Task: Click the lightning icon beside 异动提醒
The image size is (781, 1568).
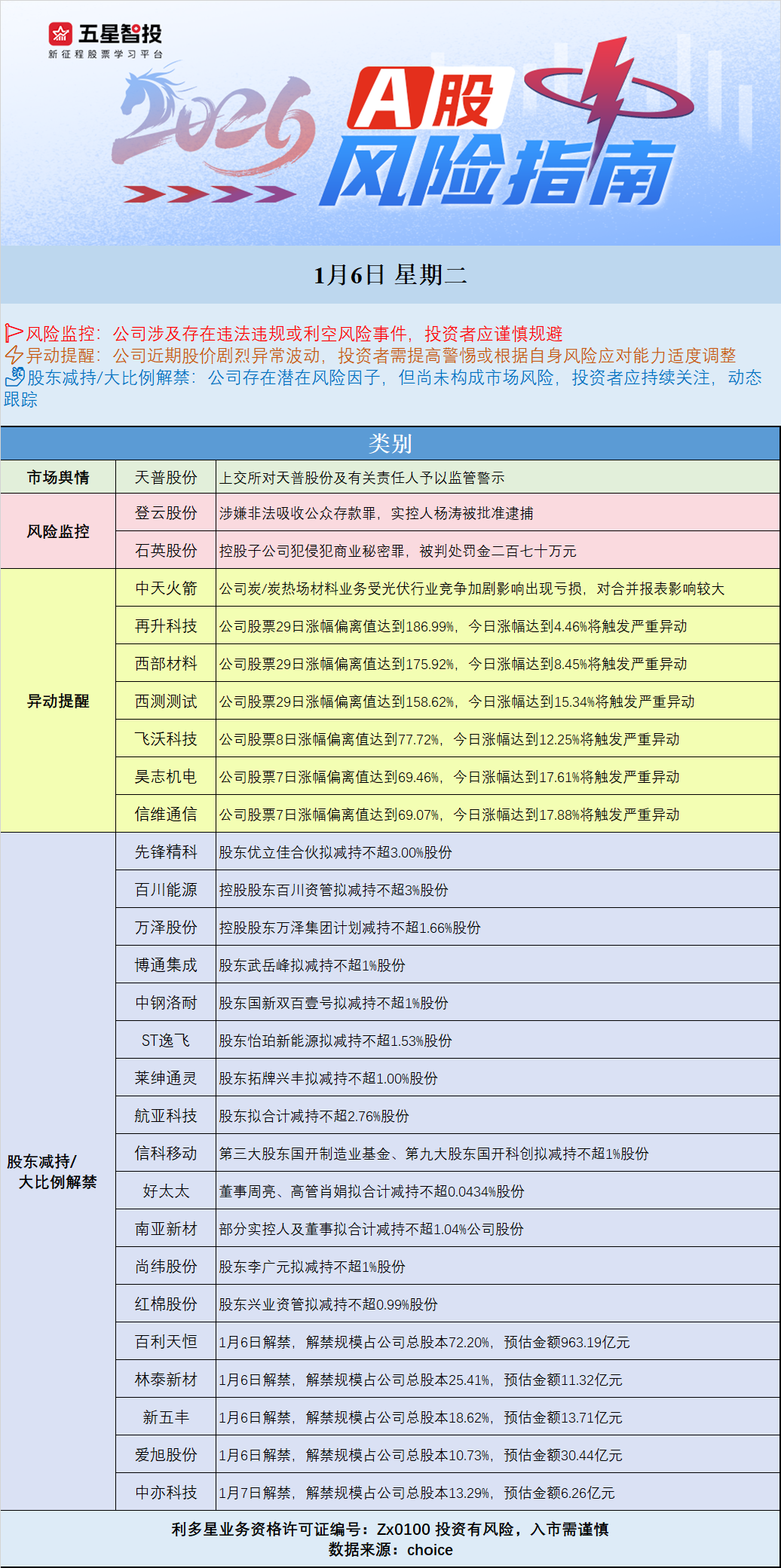Action: click(x=14, y=355)
